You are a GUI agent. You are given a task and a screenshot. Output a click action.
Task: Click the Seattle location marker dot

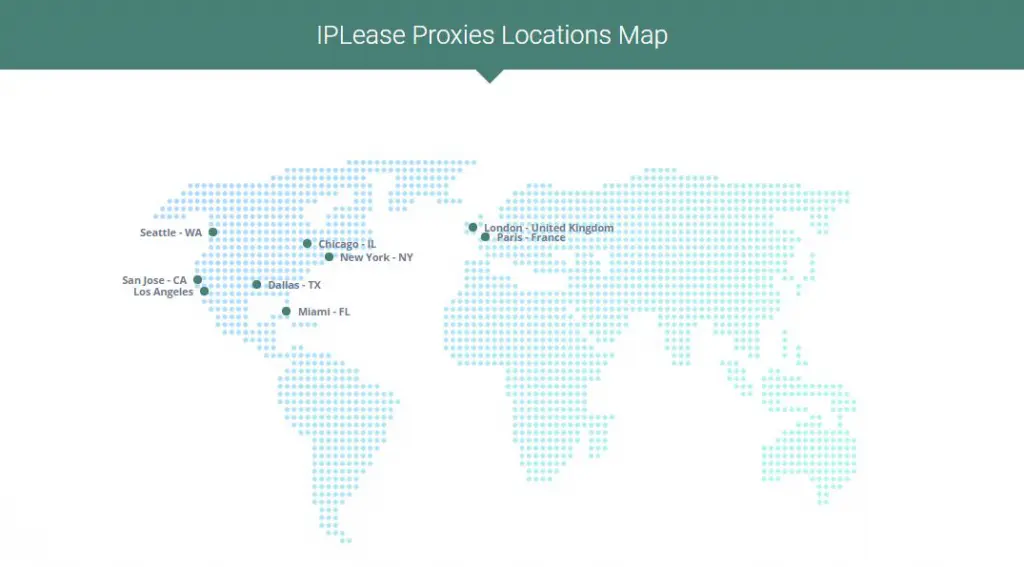pyautogui.click(x=213, y=232)
